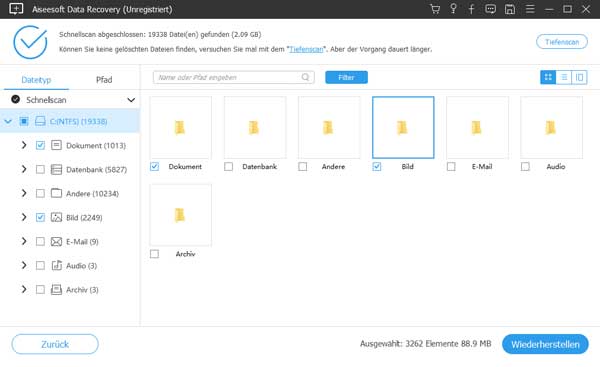Expand the Dokument tree node
This screenshot has height=367, width=600.
24,145
